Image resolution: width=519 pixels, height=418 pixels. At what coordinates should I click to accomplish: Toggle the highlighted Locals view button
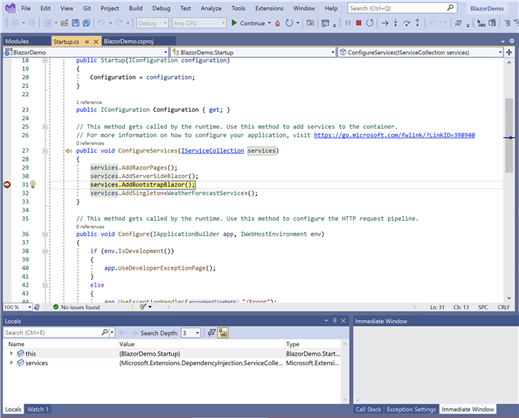(x=223, y=333)
